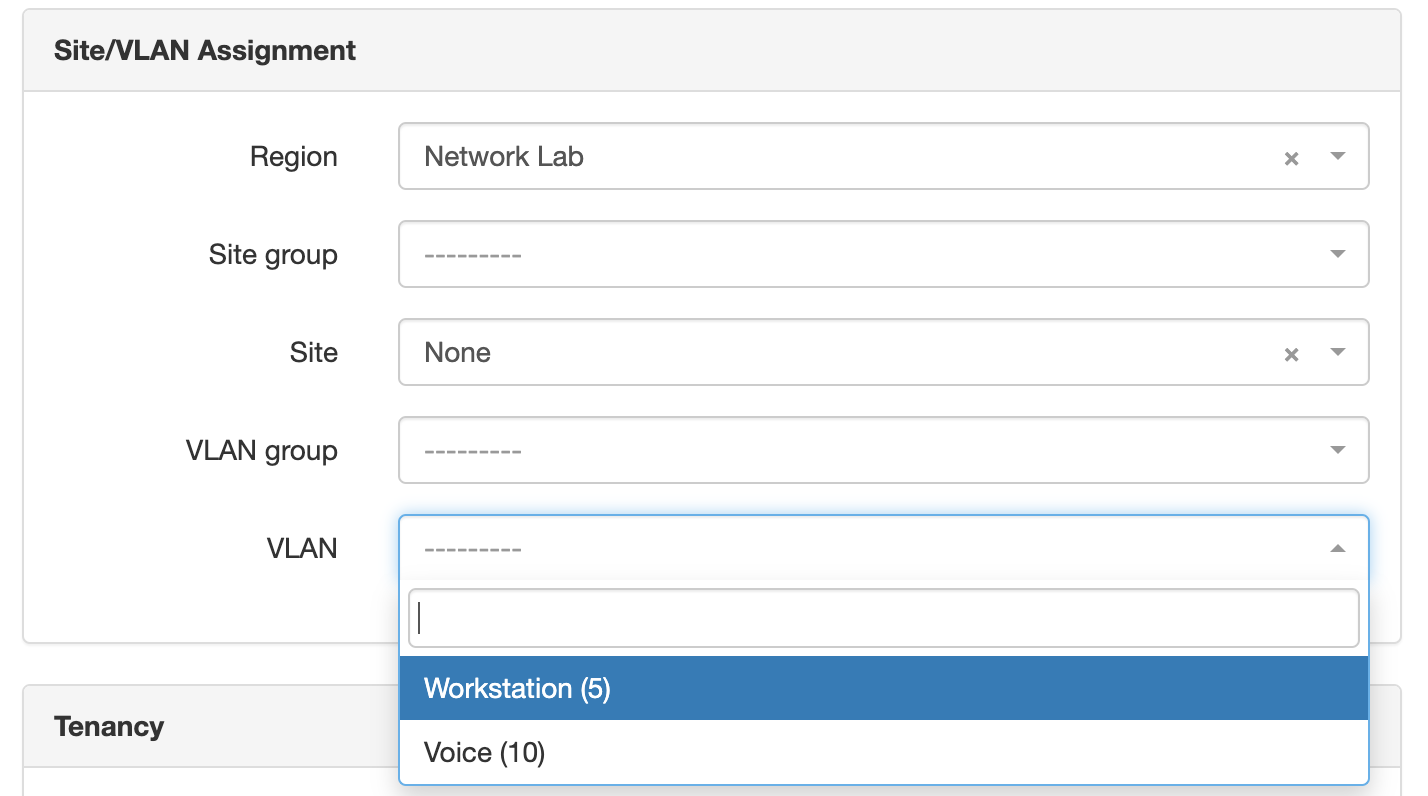Collapse the VLAN dropdown using the up arrow
This screenshot has width=1428, height=796.
pos(1338,548)
